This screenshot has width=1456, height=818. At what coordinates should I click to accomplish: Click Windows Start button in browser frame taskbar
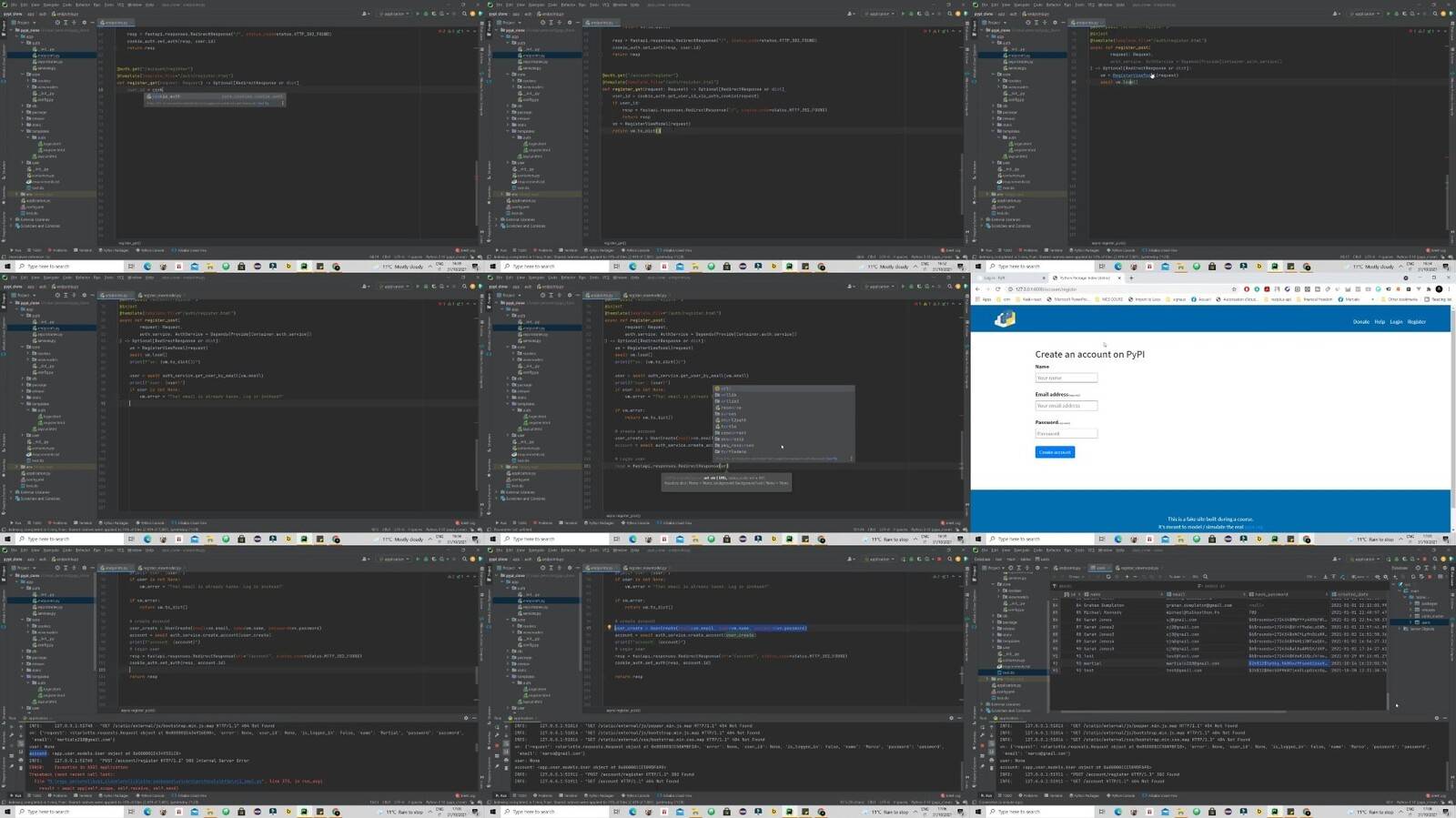pyautogui.click(x=978, y=540)
